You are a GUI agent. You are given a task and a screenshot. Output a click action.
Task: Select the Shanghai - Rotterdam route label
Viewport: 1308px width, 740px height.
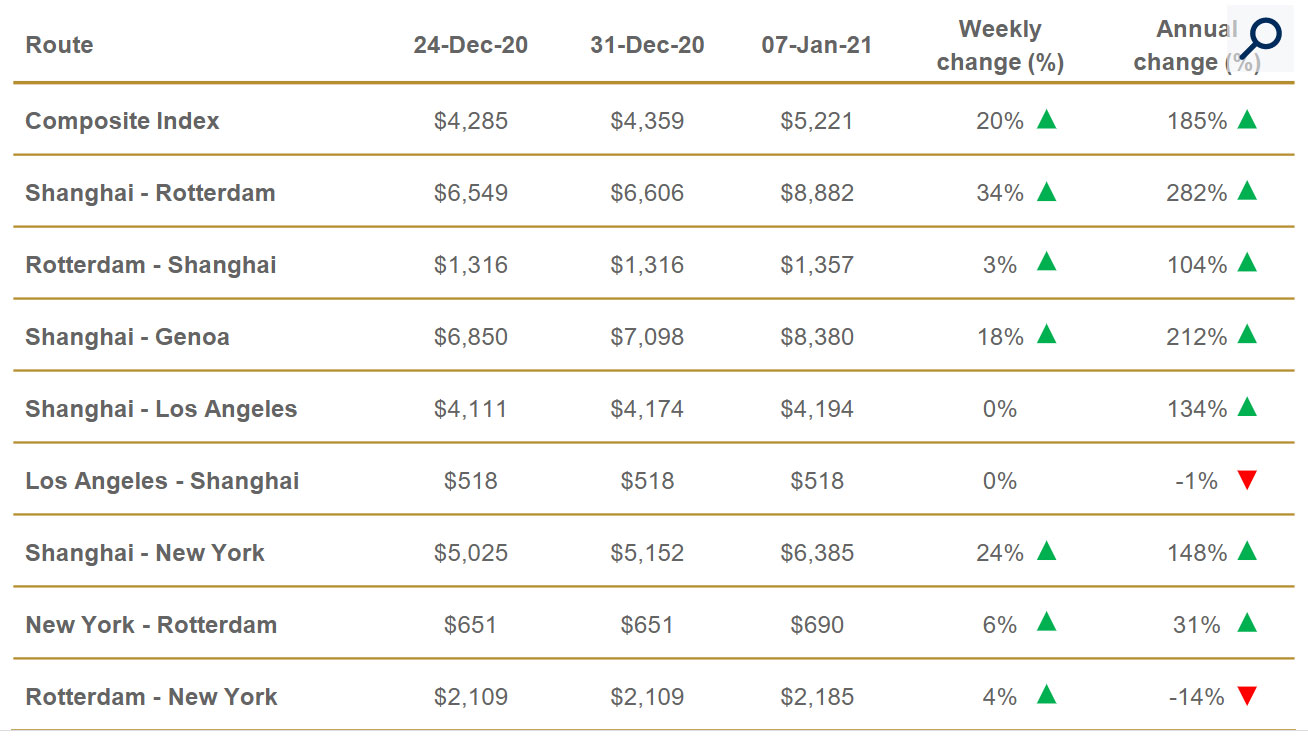click(x=150, y=193)
